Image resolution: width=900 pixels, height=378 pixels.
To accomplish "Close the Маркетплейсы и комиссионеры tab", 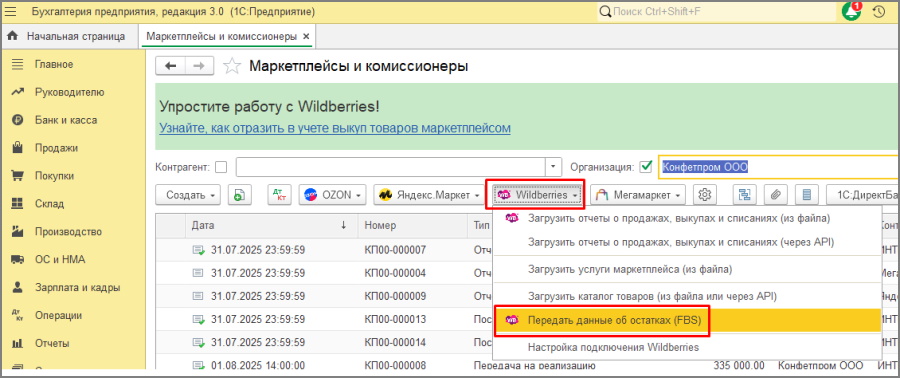I will pos(306,37).
